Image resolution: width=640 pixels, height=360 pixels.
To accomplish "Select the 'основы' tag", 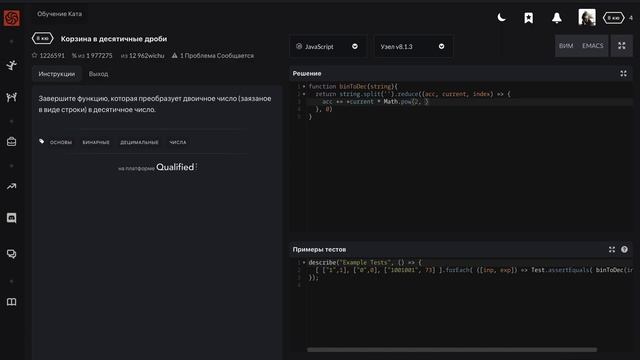I will pyautogui.click(x=61, y=142).
